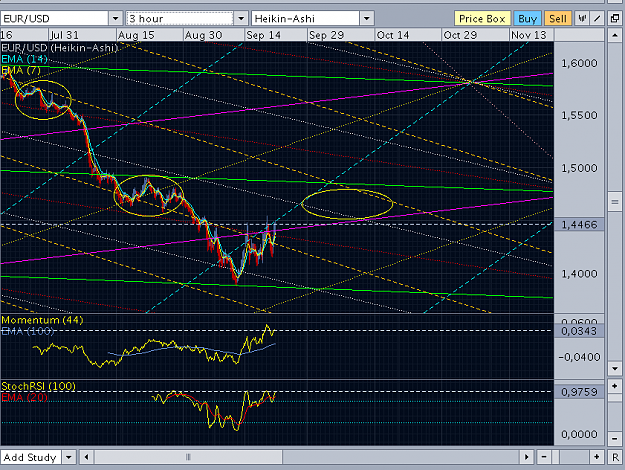
Task: Click the Momentum (44) study label
Action: tap(42, 320)
